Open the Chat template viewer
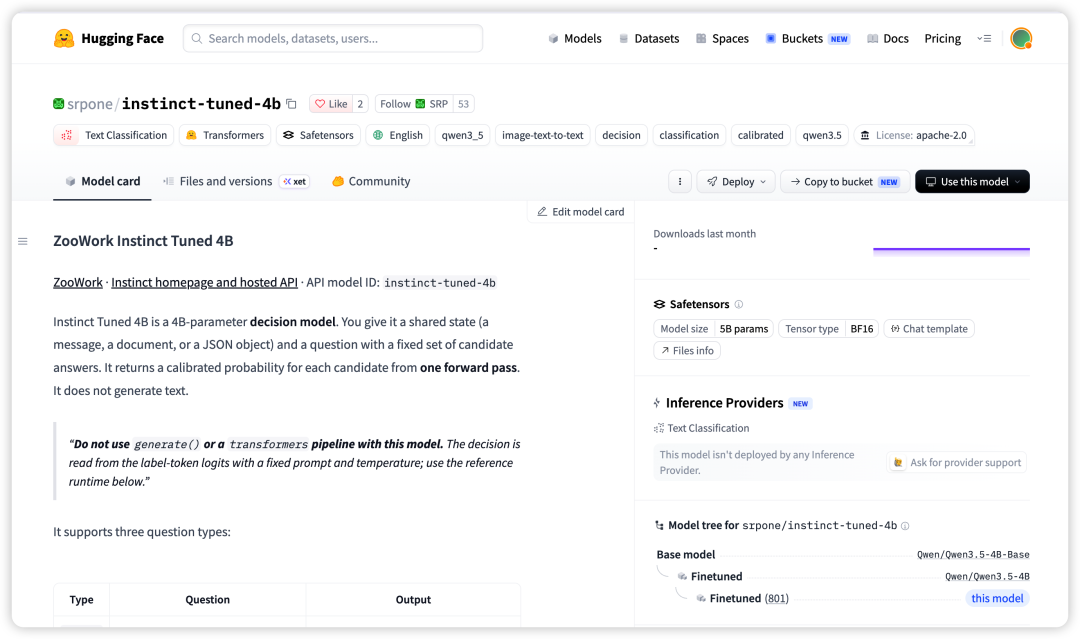The image size is (1080, 639). (x=928, y=329)
